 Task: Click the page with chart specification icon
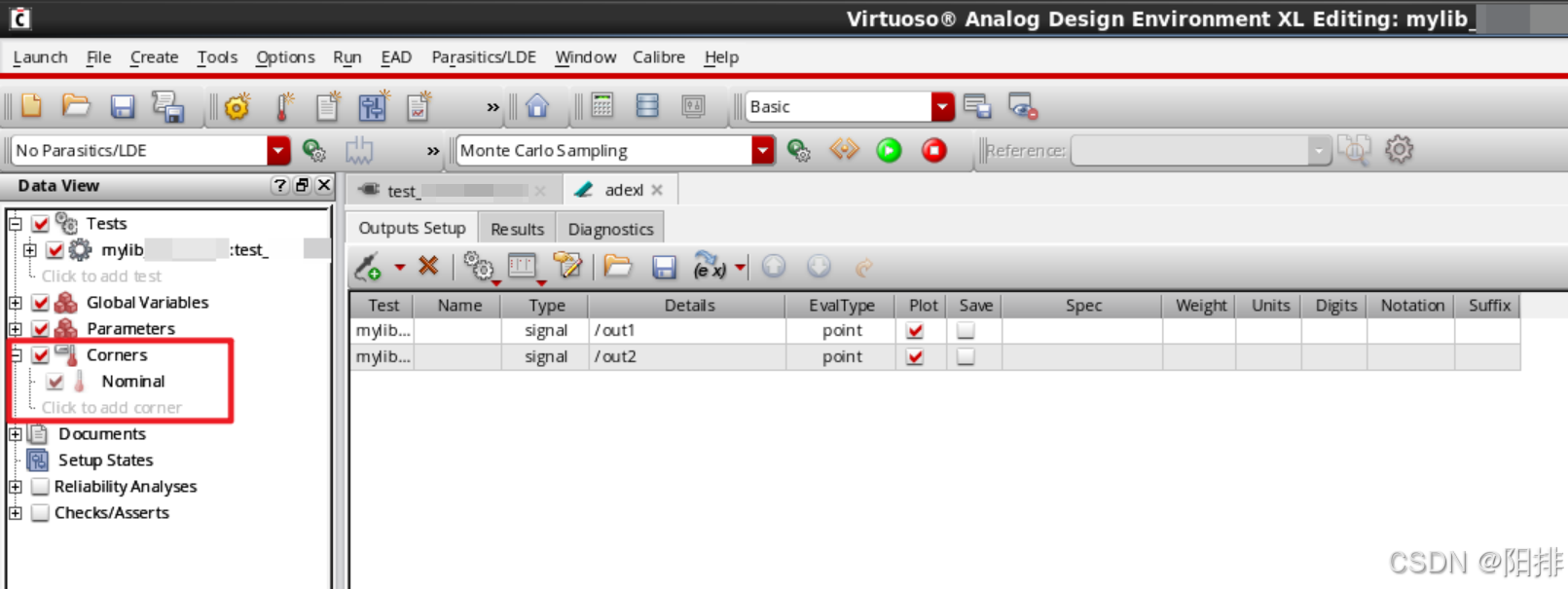tap(419, 106)
